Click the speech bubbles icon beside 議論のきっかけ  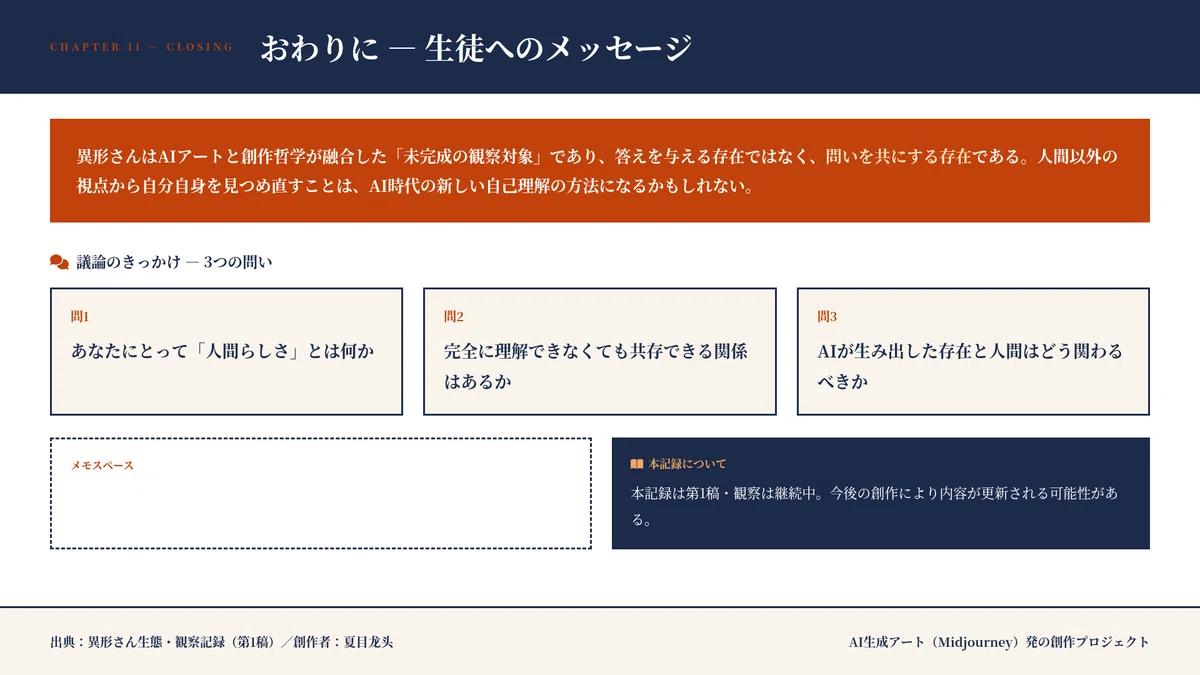tap(59, 262)
